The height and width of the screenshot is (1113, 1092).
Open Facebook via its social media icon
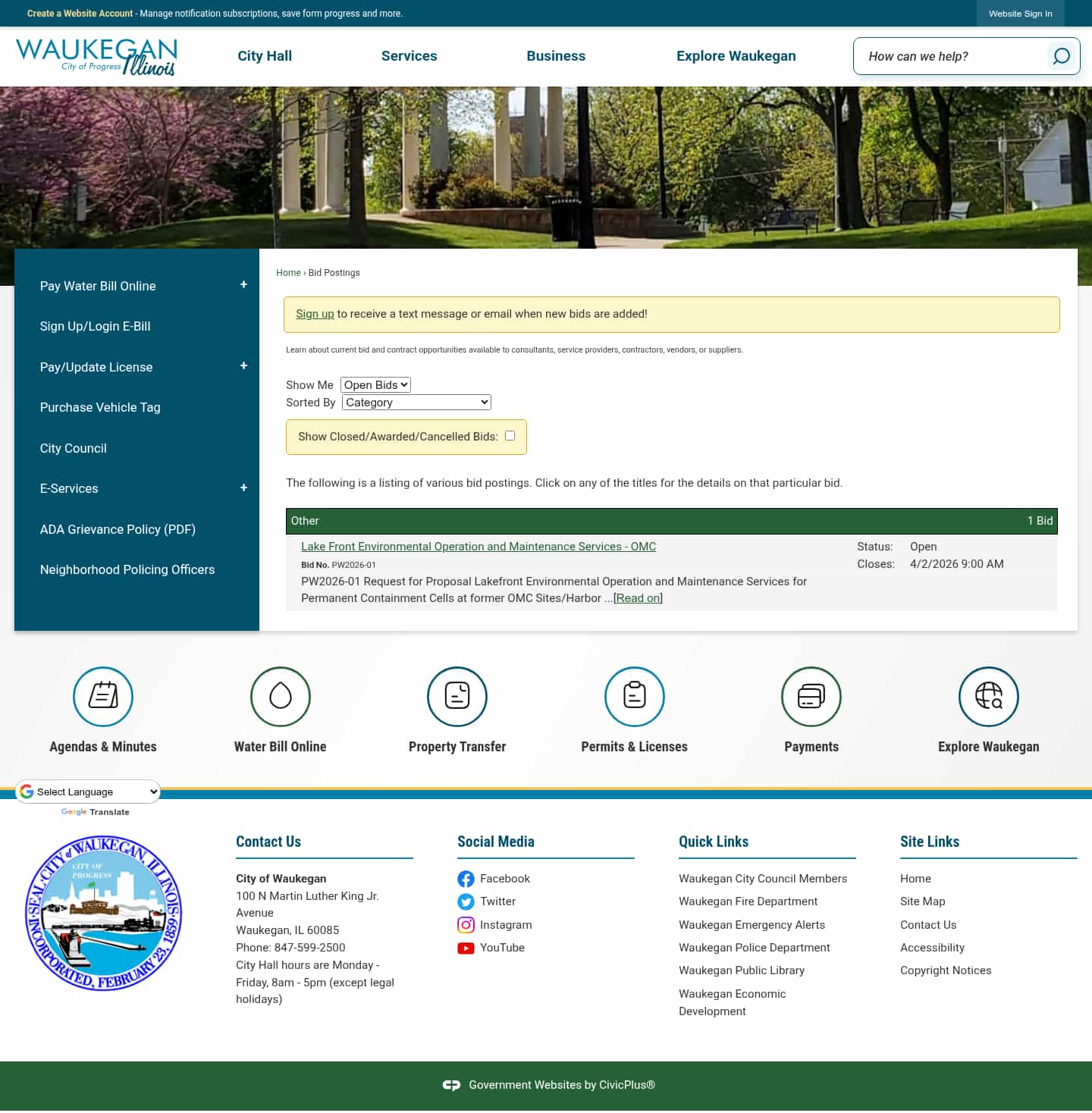(466, 879)
